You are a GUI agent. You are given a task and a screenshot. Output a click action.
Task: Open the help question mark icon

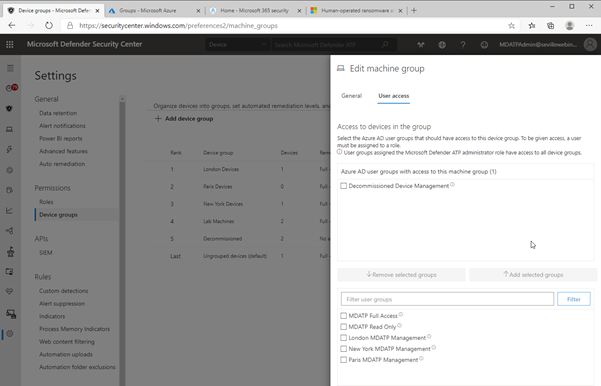point(463,45)
